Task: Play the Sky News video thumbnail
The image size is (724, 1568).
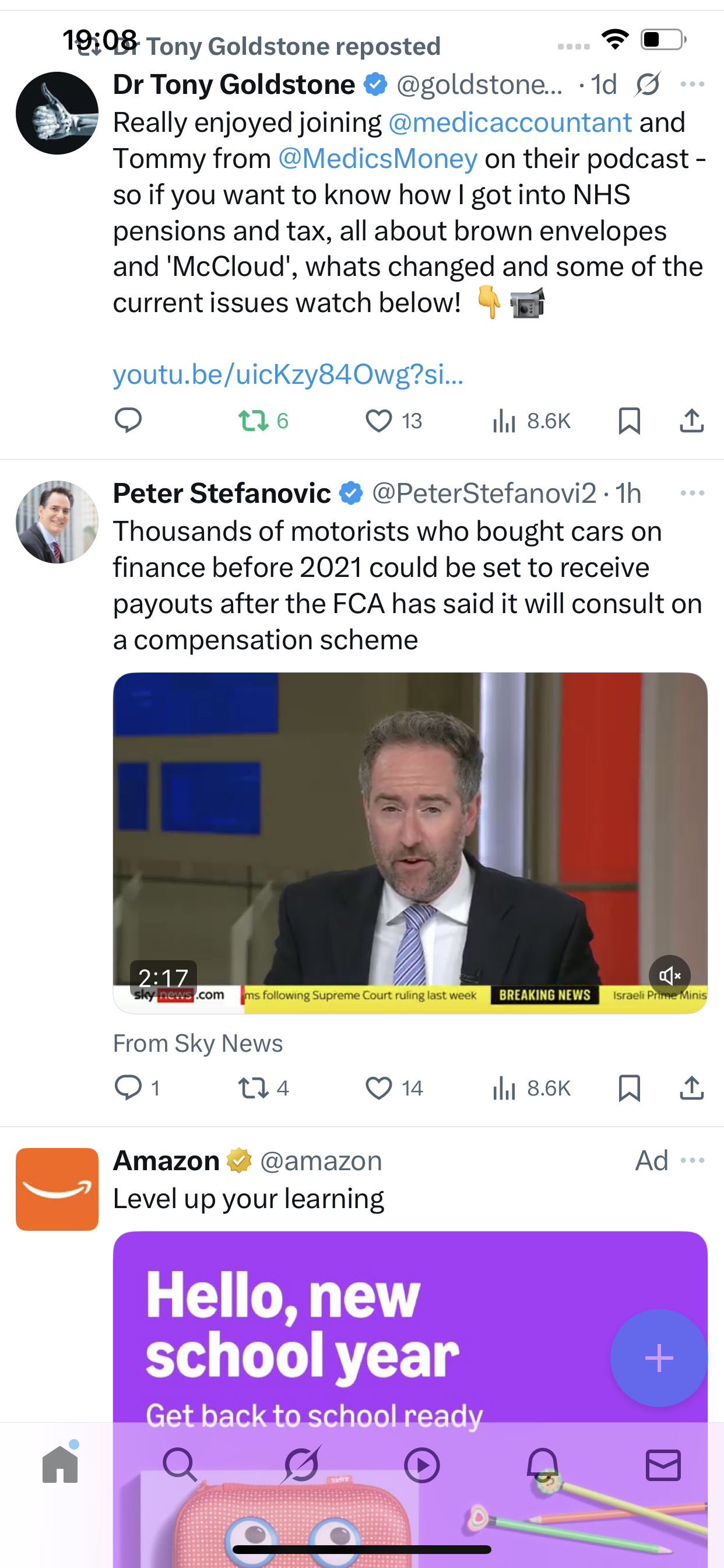Action: pyautogui.click(x=409, y=840)
